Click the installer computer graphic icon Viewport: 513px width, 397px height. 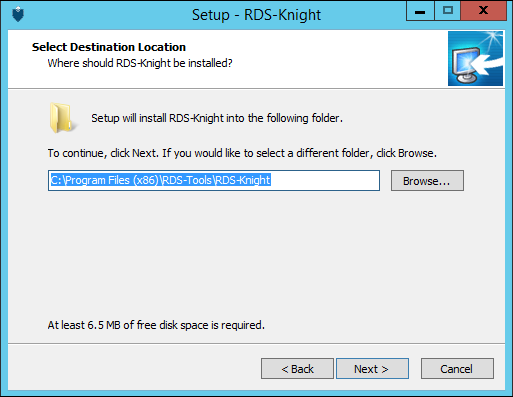point(475,58)
